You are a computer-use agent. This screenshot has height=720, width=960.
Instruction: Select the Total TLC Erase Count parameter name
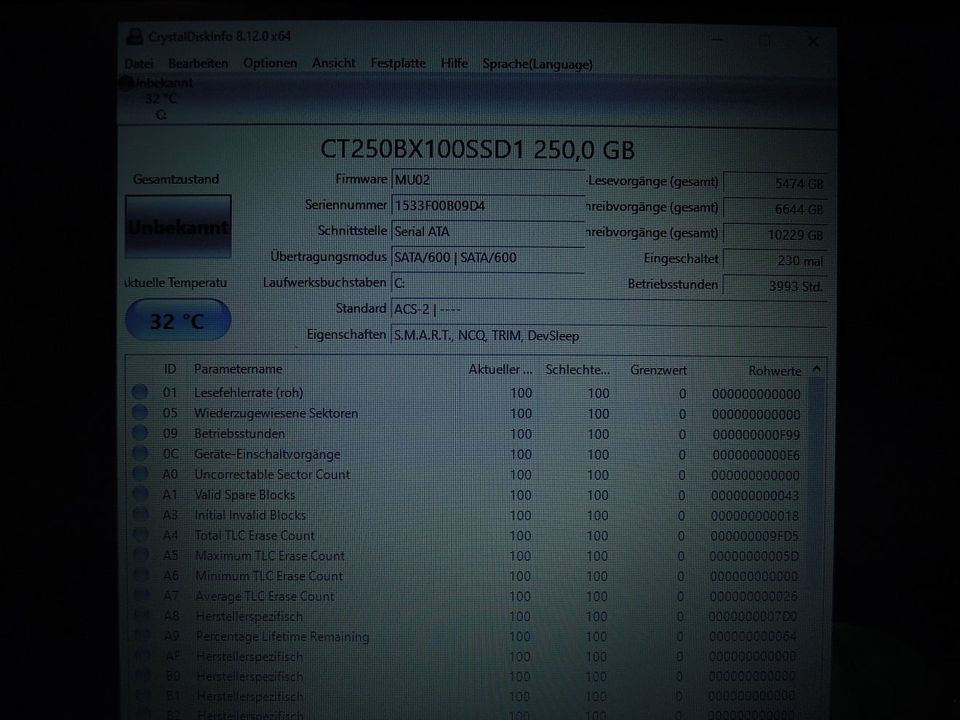point(255,534)
